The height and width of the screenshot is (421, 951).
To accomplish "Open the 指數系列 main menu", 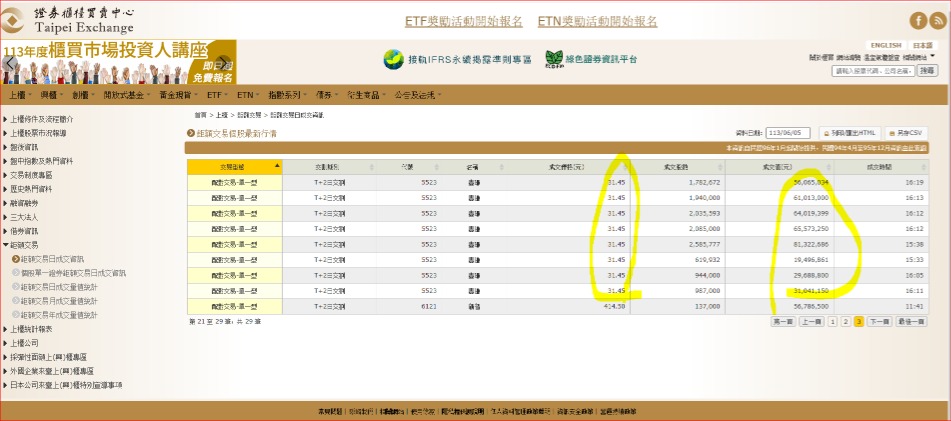I will 287,95.
